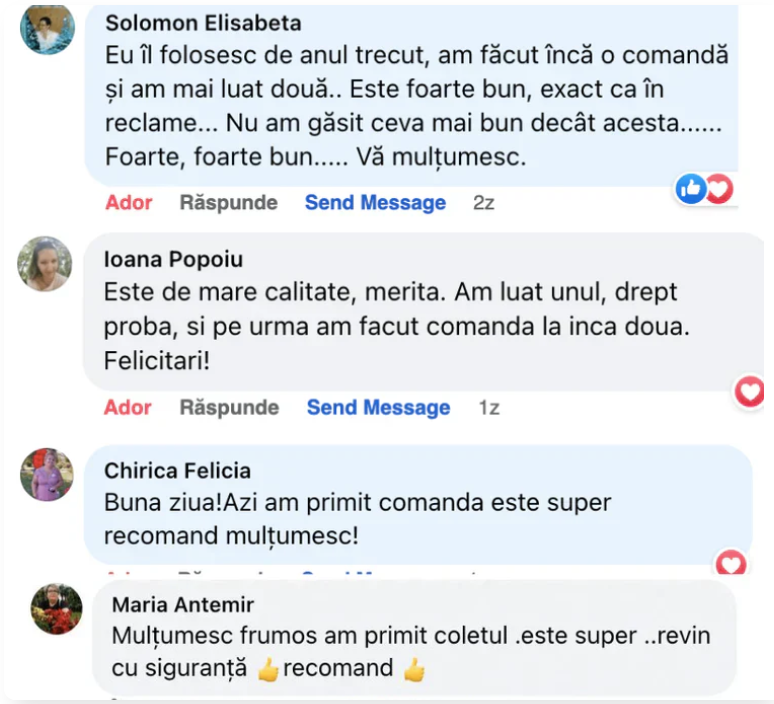This screenshot has height=704, width=774.
Task: Click the Chirica Felicia name link
Action: 178,471
